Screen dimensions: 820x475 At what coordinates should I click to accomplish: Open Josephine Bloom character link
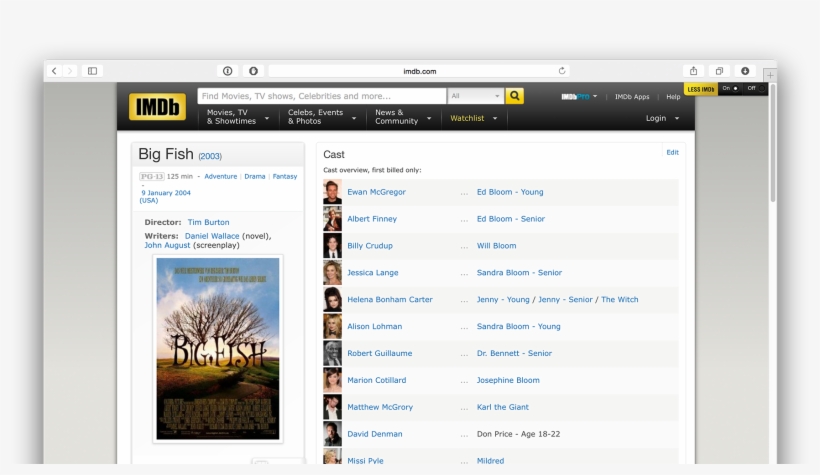click(x=508, y=380)
